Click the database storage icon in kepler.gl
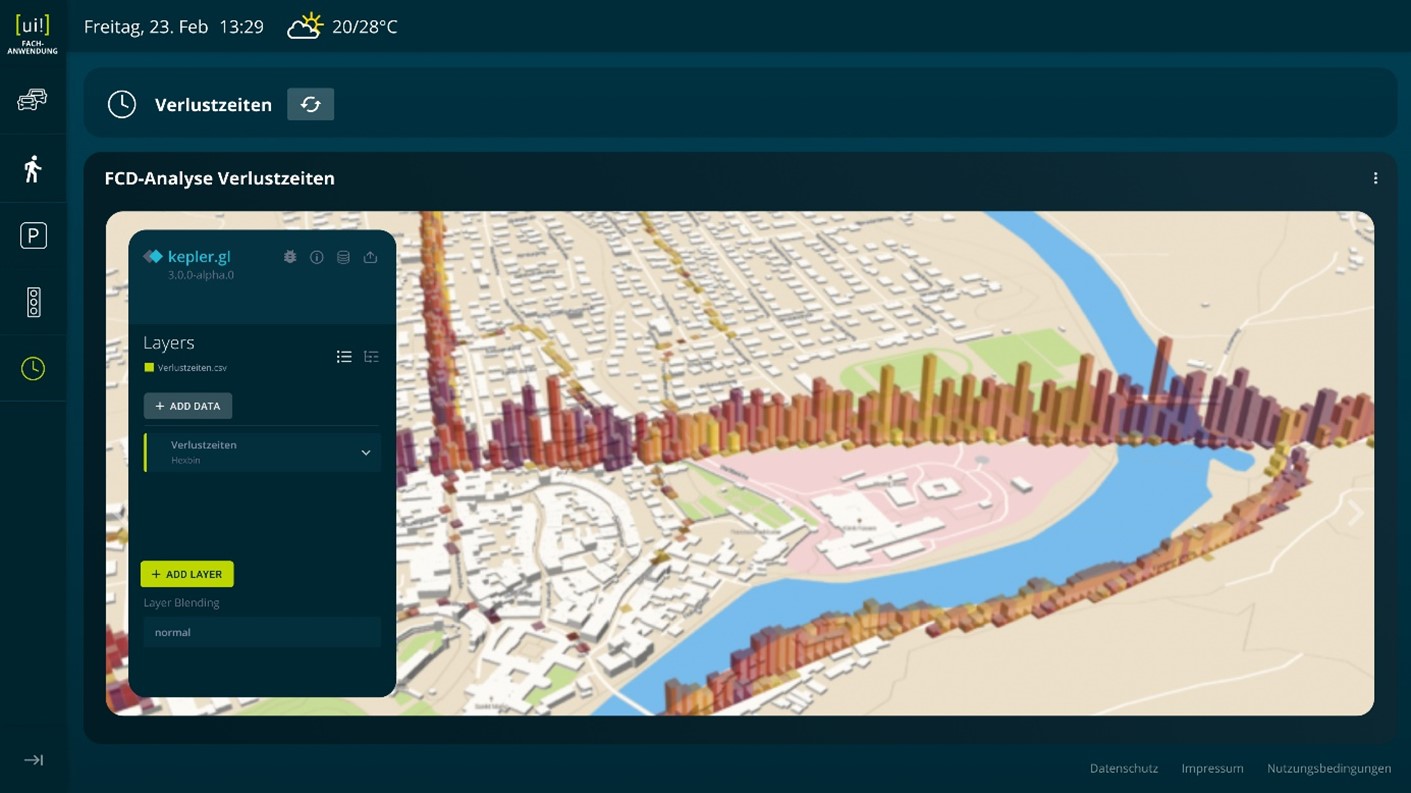Viewport: 1411px width, 793px height. click(x=343, y=257)
